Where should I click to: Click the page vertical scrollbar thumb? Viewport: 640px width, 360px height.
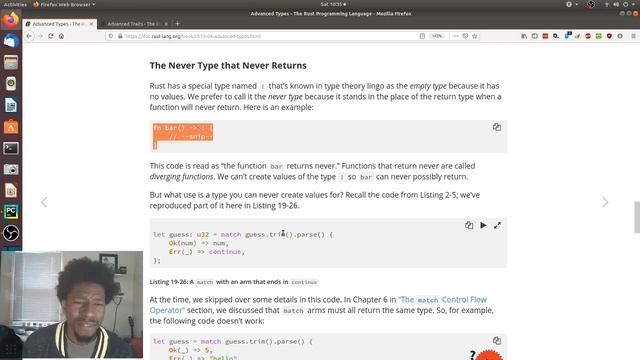click(x=637, y=217)
